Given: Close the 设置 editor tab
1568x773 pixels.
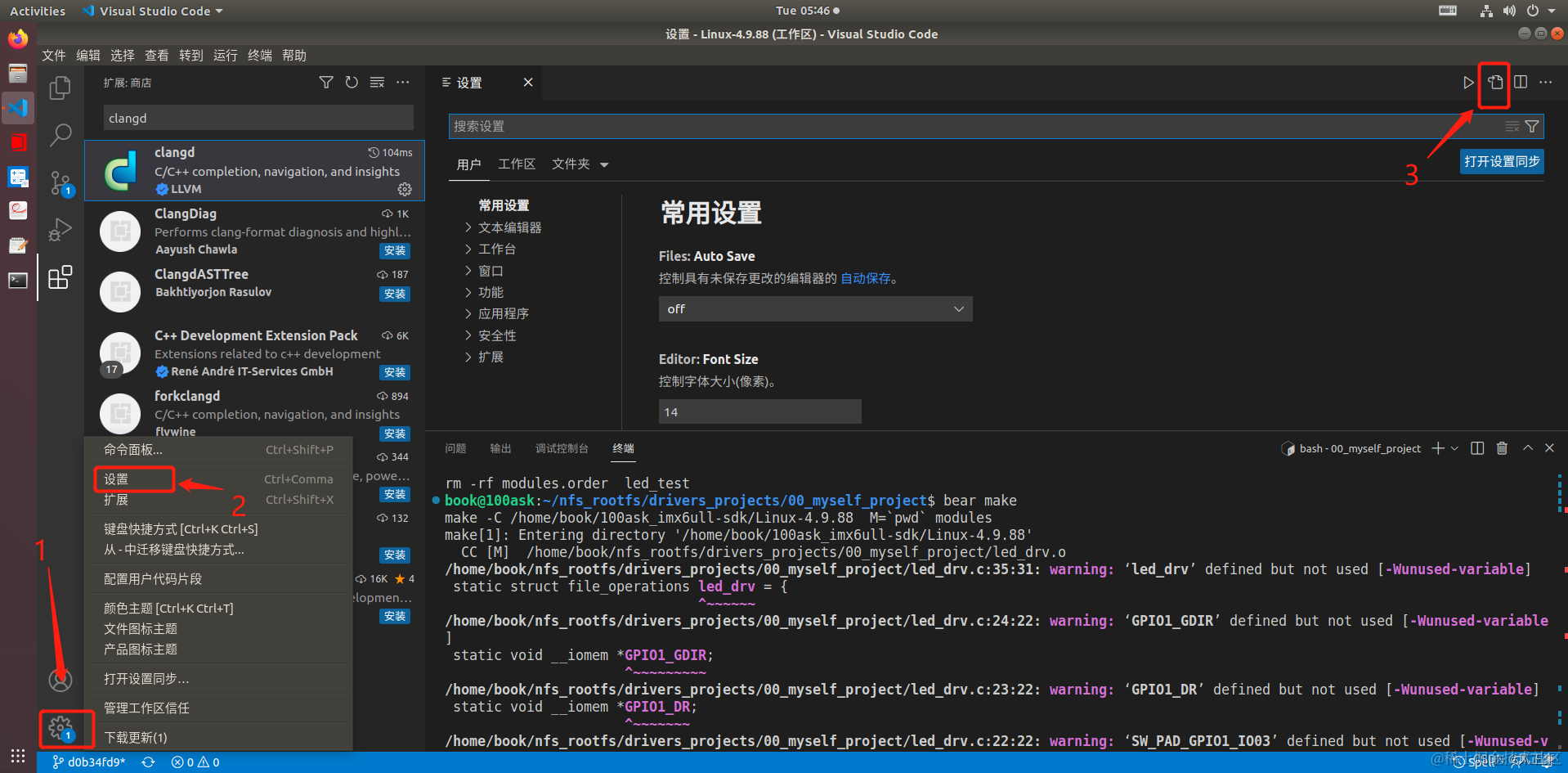Looking at the screenshot, I should pos(528,83).
